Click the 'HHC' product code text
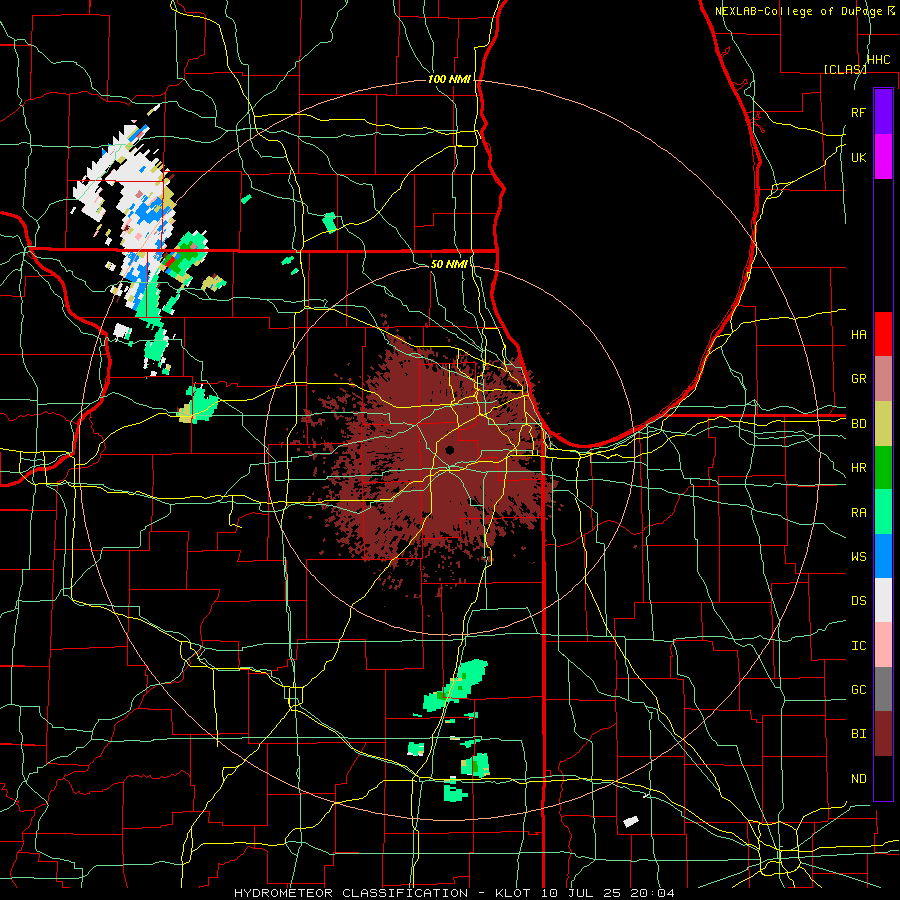This screenshot has height=900, width=900. click(878, 60)
